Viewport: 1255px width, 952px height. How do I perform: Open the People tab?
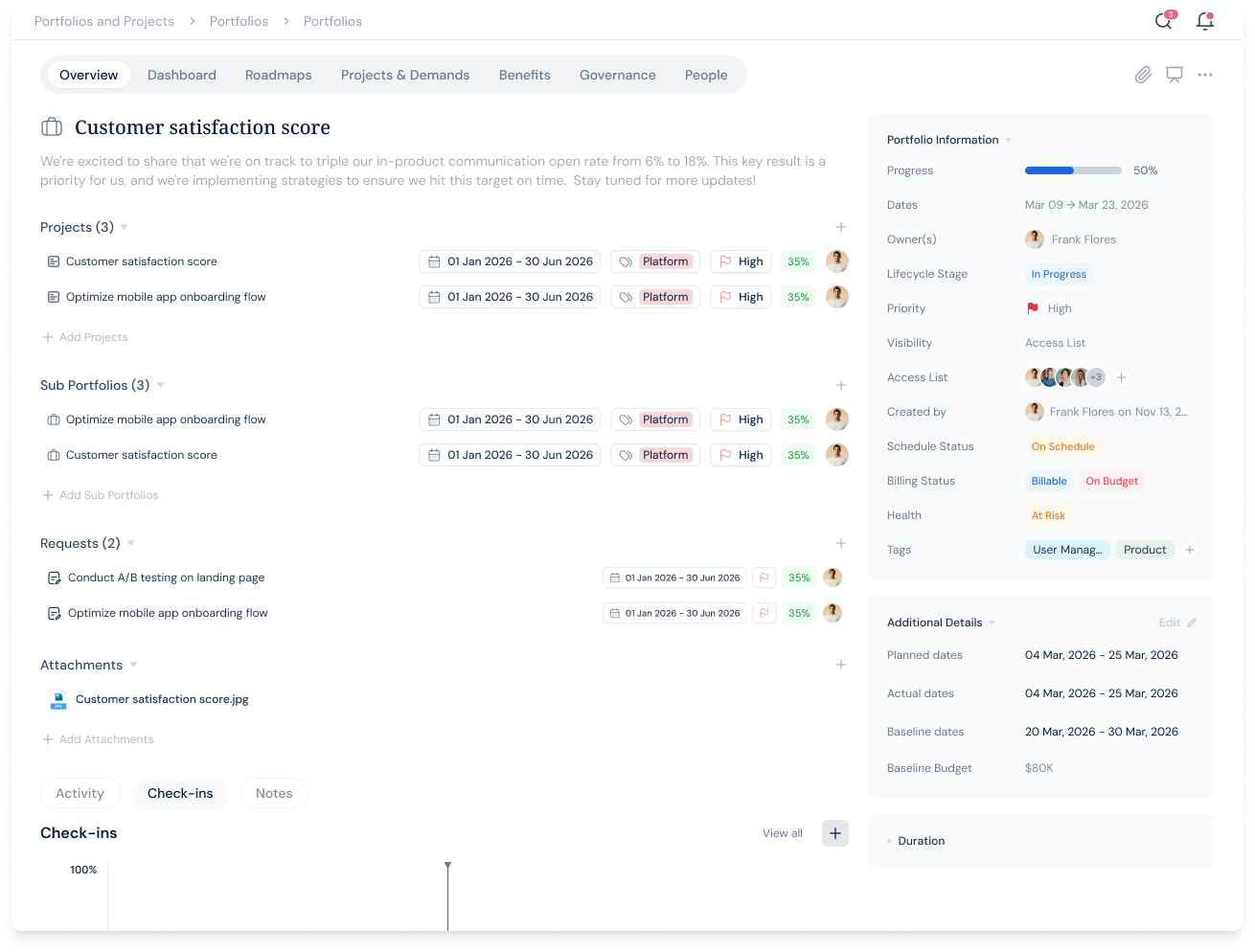[x=706, y=75]
